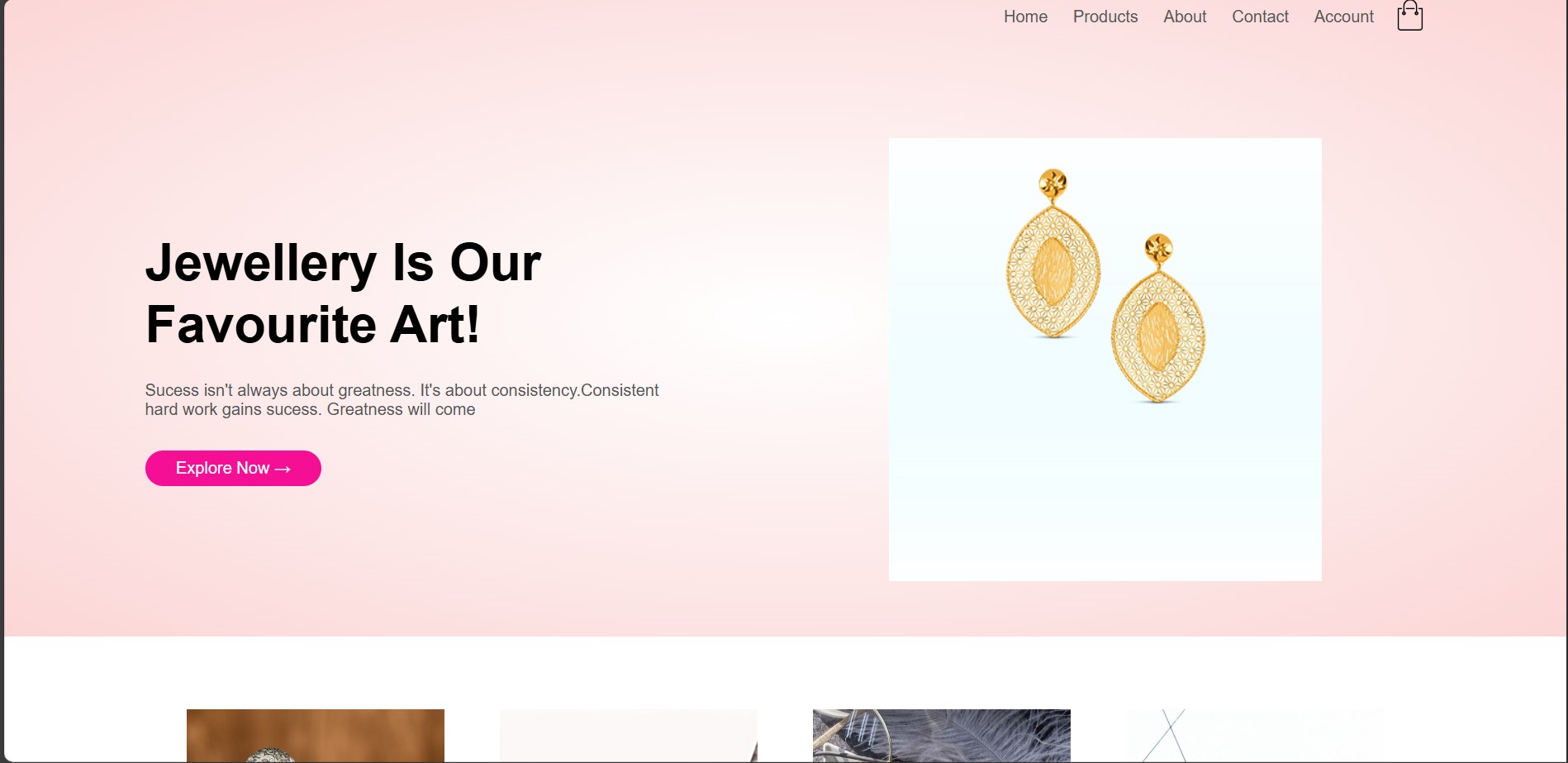1568x763 pixels.
Task: Open the Products menu item
Action: point(1105,17)
